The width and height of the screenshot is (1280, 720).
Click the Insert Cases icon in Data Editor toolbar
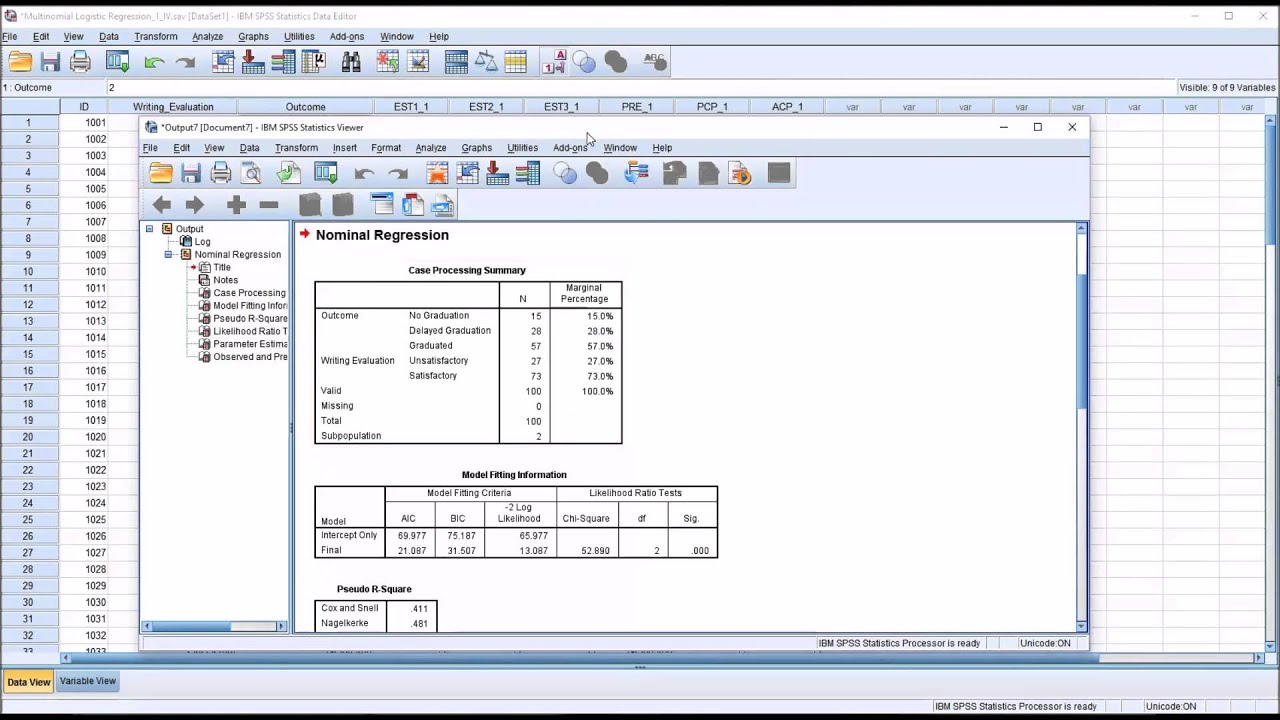(388, 62)
